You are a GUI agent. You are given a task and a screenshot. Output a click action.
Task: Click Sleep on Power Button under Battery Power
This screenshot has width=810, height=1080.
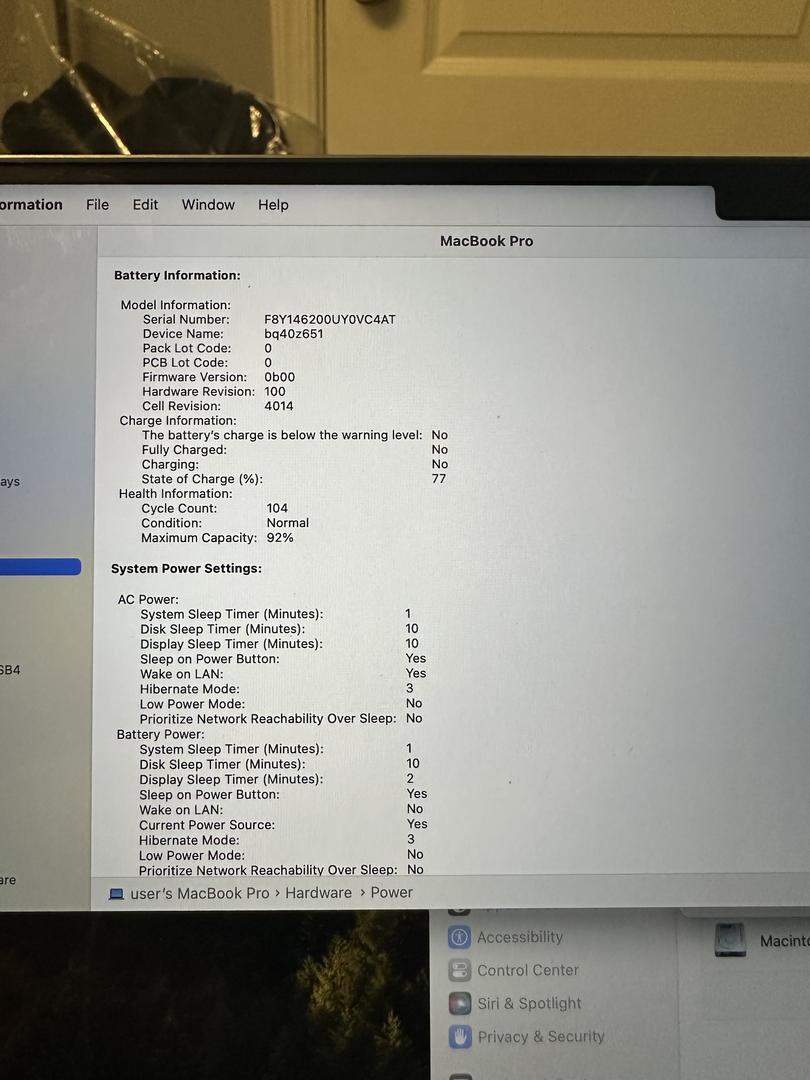(x=209, y=795)
